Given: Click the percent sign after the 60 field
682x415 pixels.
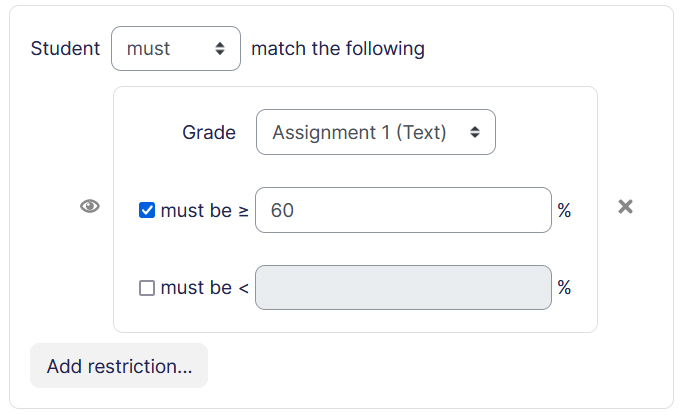Looking at the screenshot, I should (x=564, y=210).
